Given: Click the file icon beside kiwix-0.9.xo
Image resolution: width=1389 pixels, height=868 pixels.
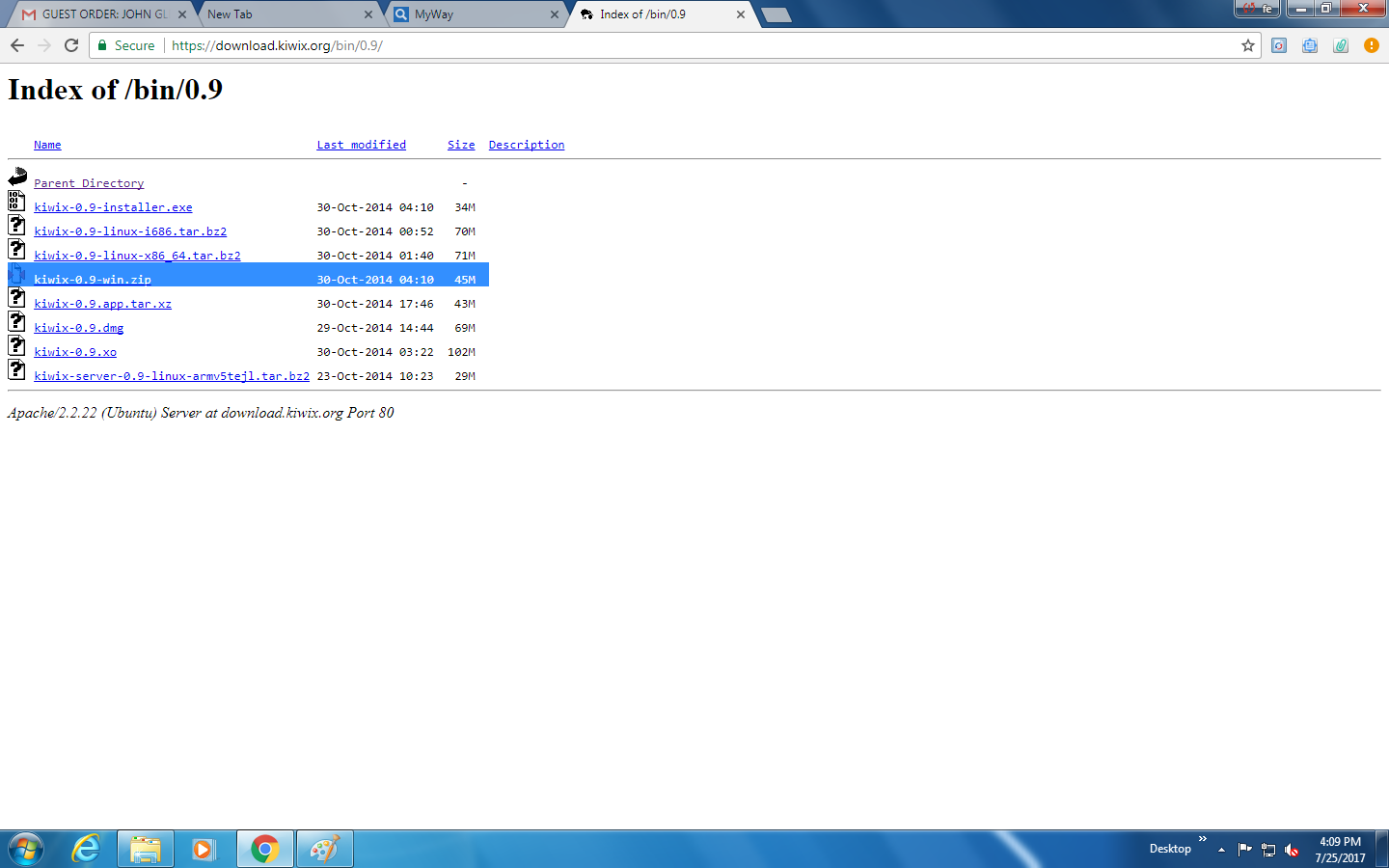Looking at the screenshot, I should (x=16, y=345).
